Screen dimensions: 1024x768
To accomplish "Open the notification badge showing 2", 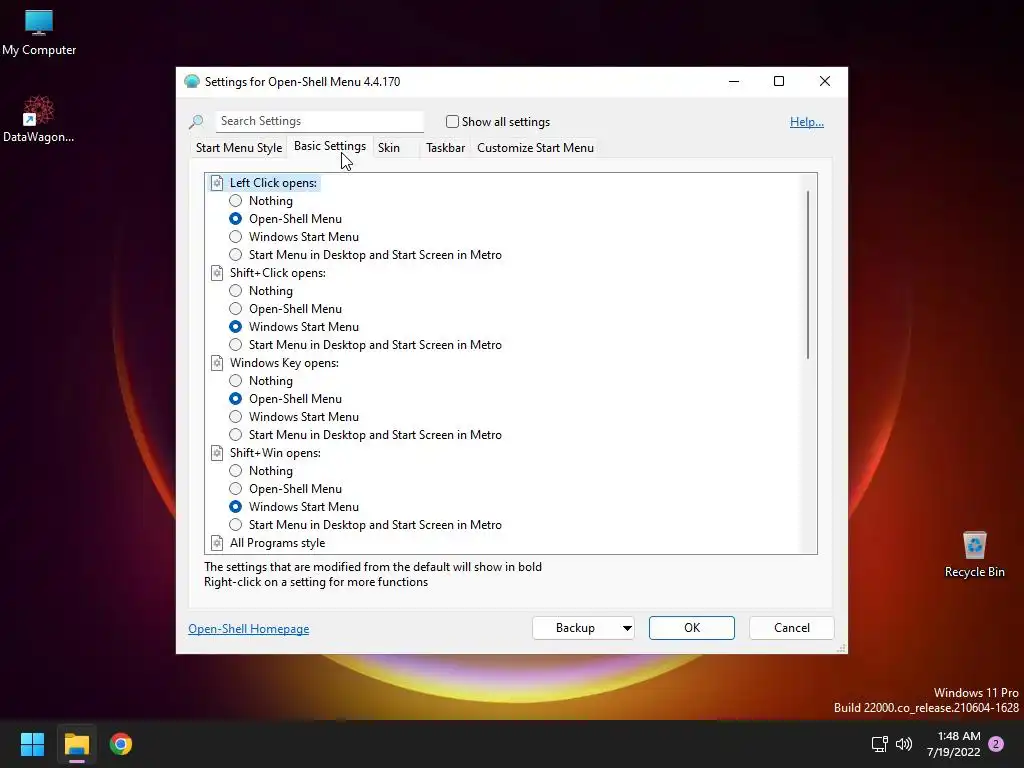I will pos(996,744).
